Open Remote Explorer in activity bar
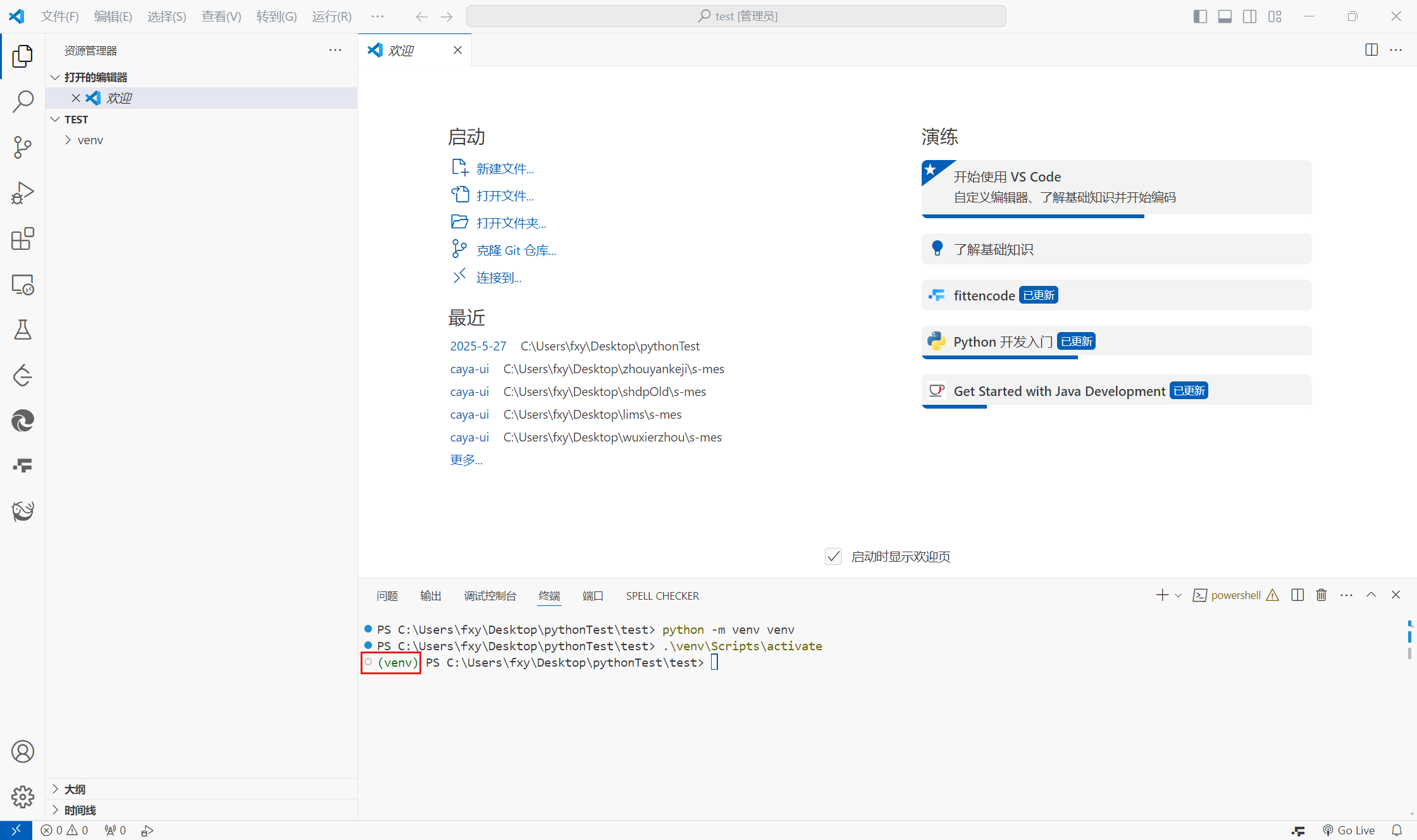 pos(23,285)
